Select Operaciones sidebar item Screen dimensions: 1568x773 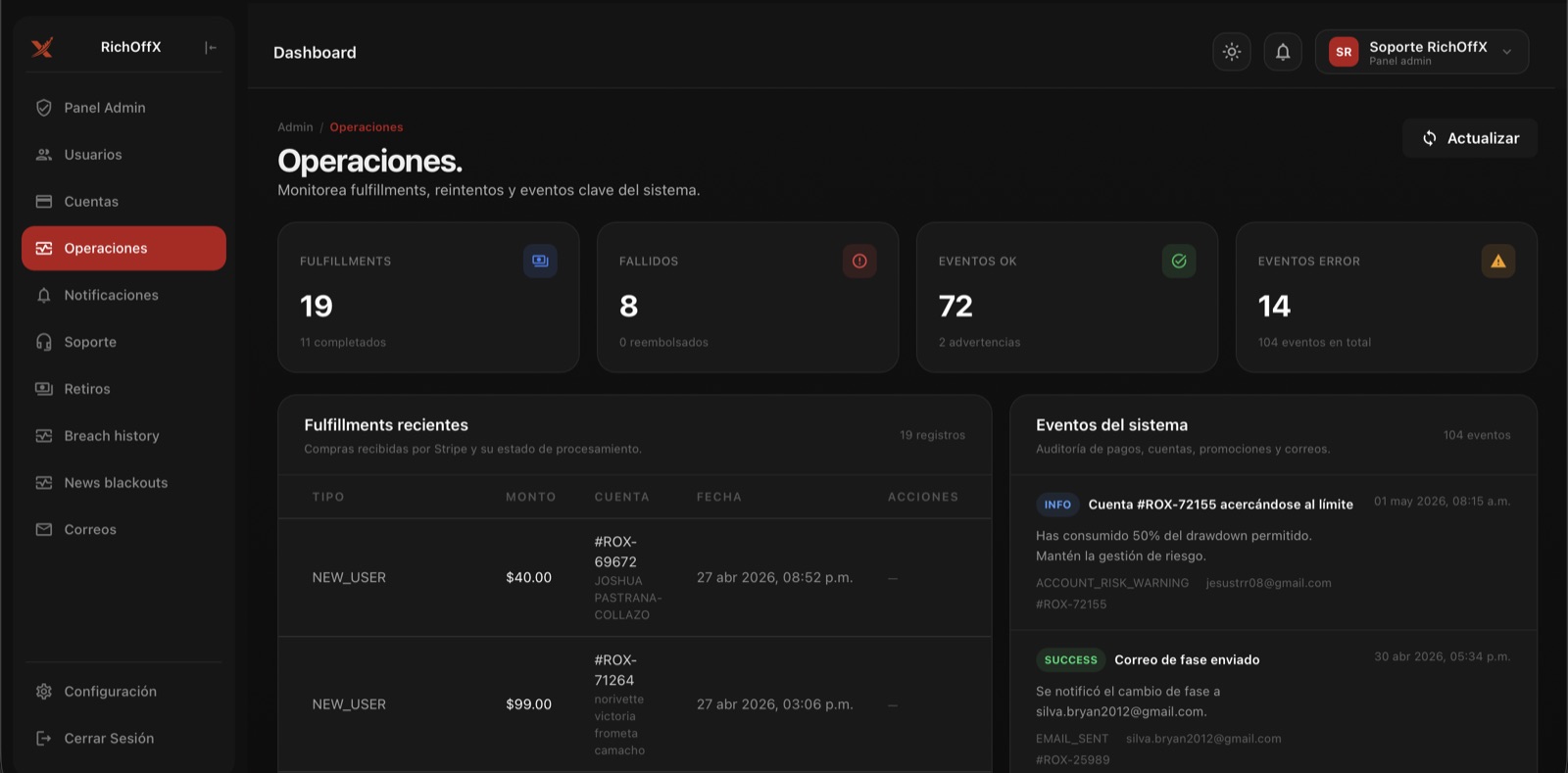pos(123,249)
